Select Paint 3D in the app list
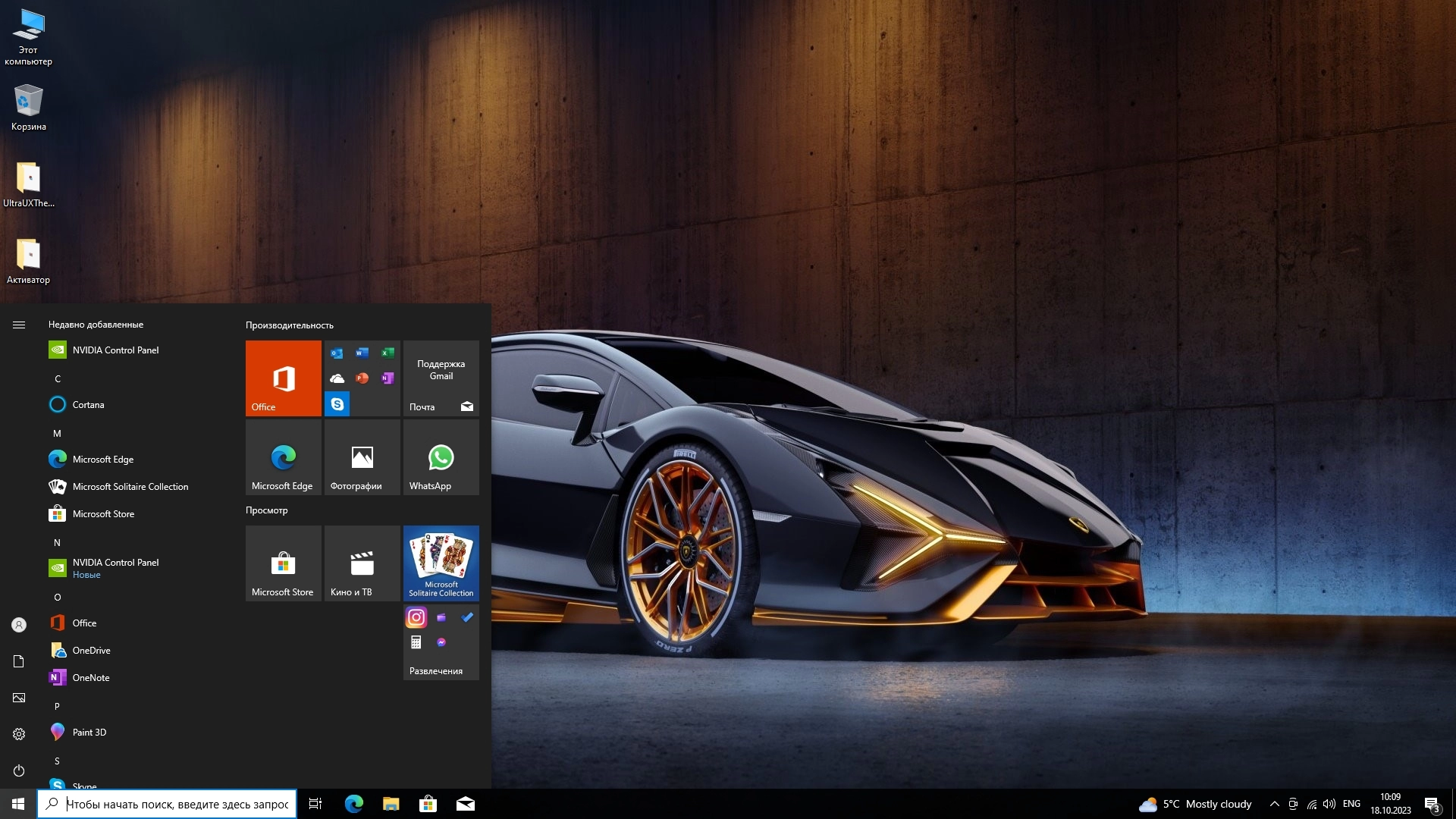The width and height of the screenshot is (1456, 819). coord(89,733)
